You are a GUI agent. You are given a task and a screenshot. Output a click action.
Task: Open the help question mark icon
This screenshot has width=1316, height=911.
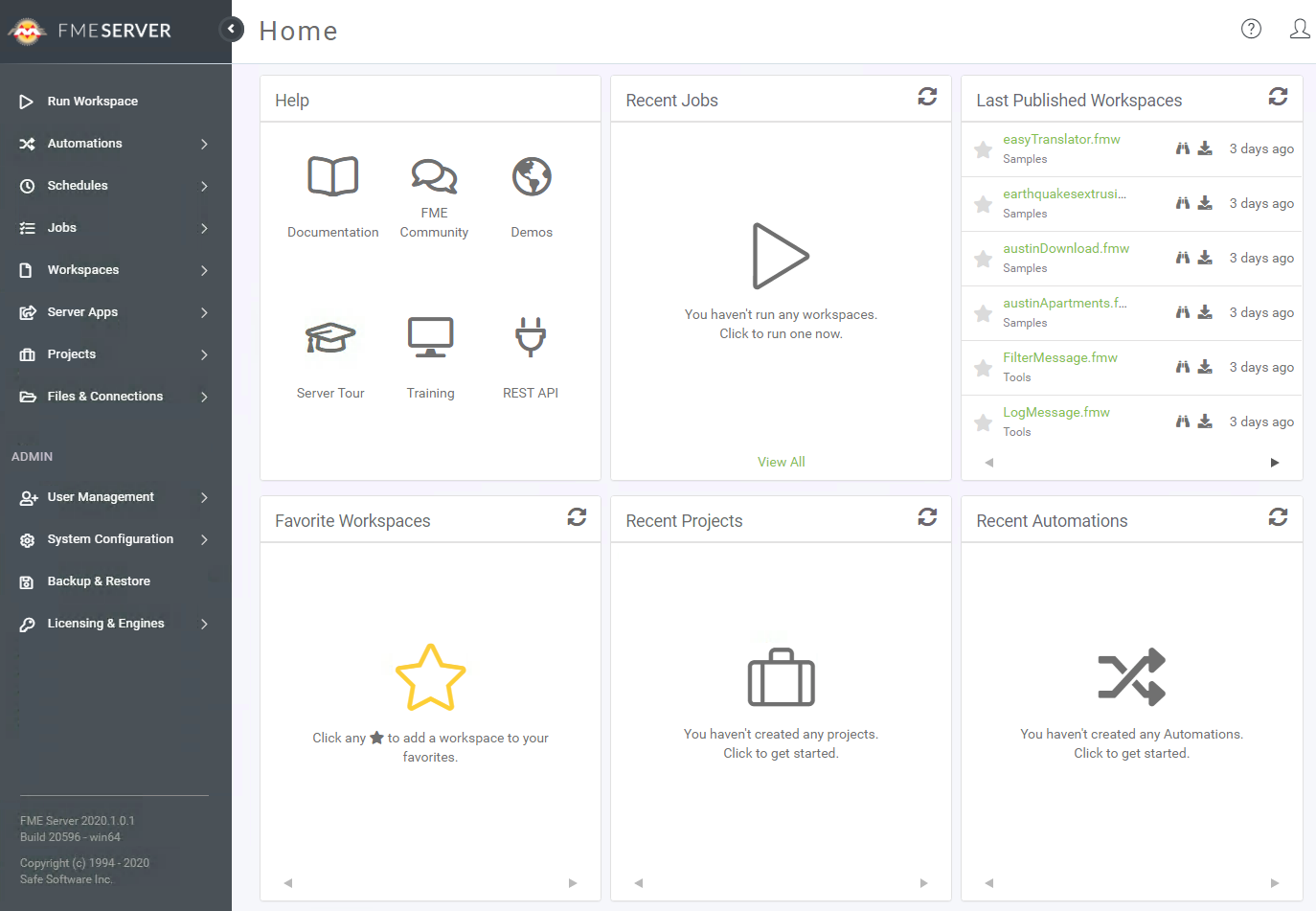point(1251,29)
